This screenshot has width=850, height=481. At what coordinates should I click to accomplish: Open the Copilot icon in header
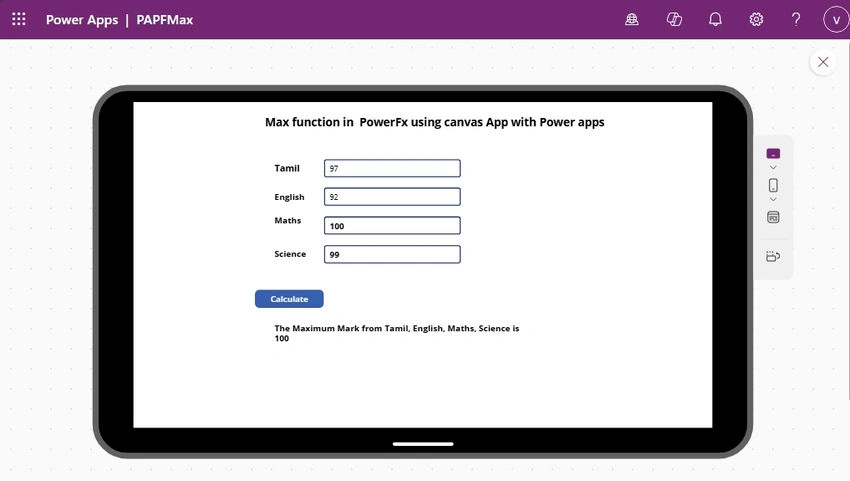point(674,20)
